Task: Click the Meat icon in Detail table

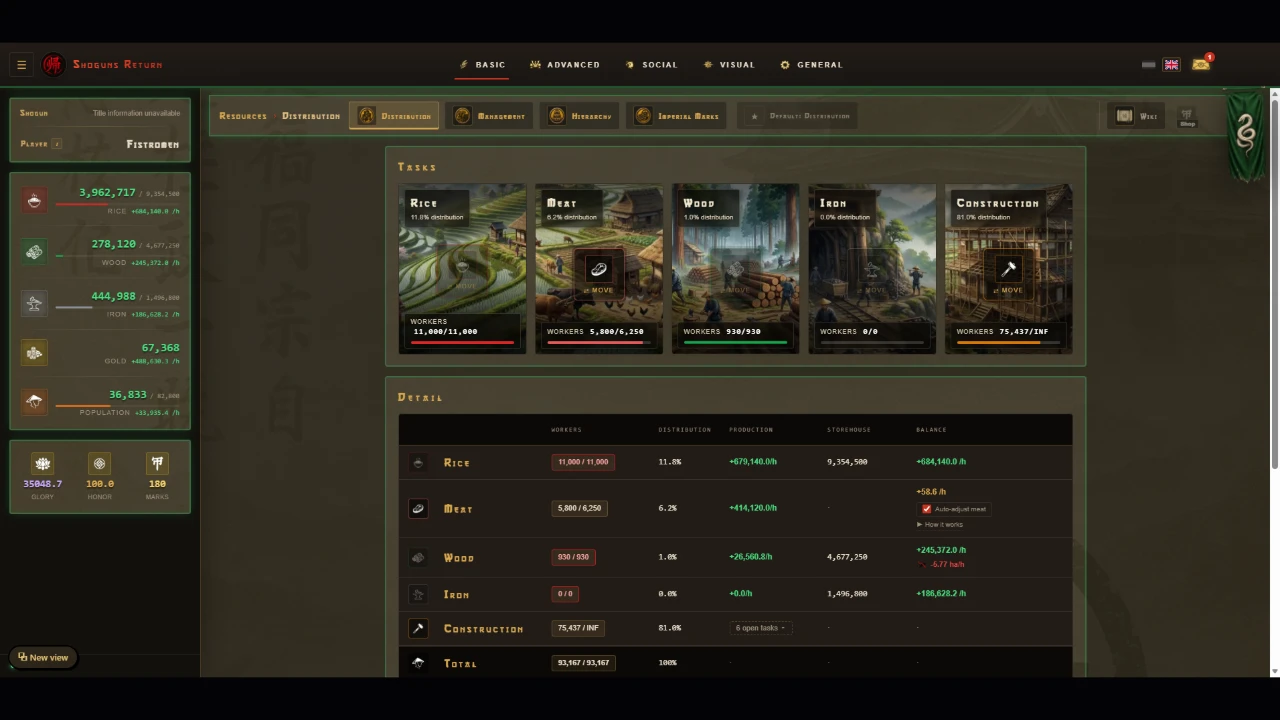Action: [418, 509]
